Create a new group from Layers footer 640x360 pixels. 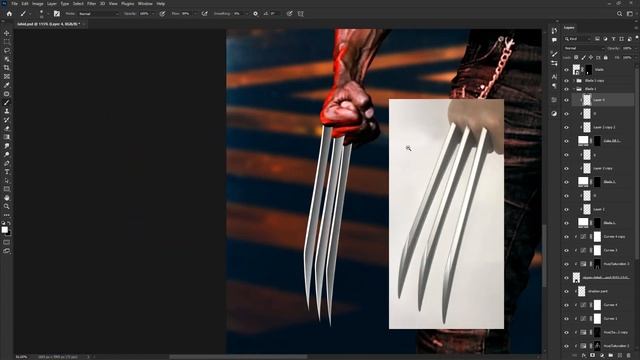pos(611,356)
